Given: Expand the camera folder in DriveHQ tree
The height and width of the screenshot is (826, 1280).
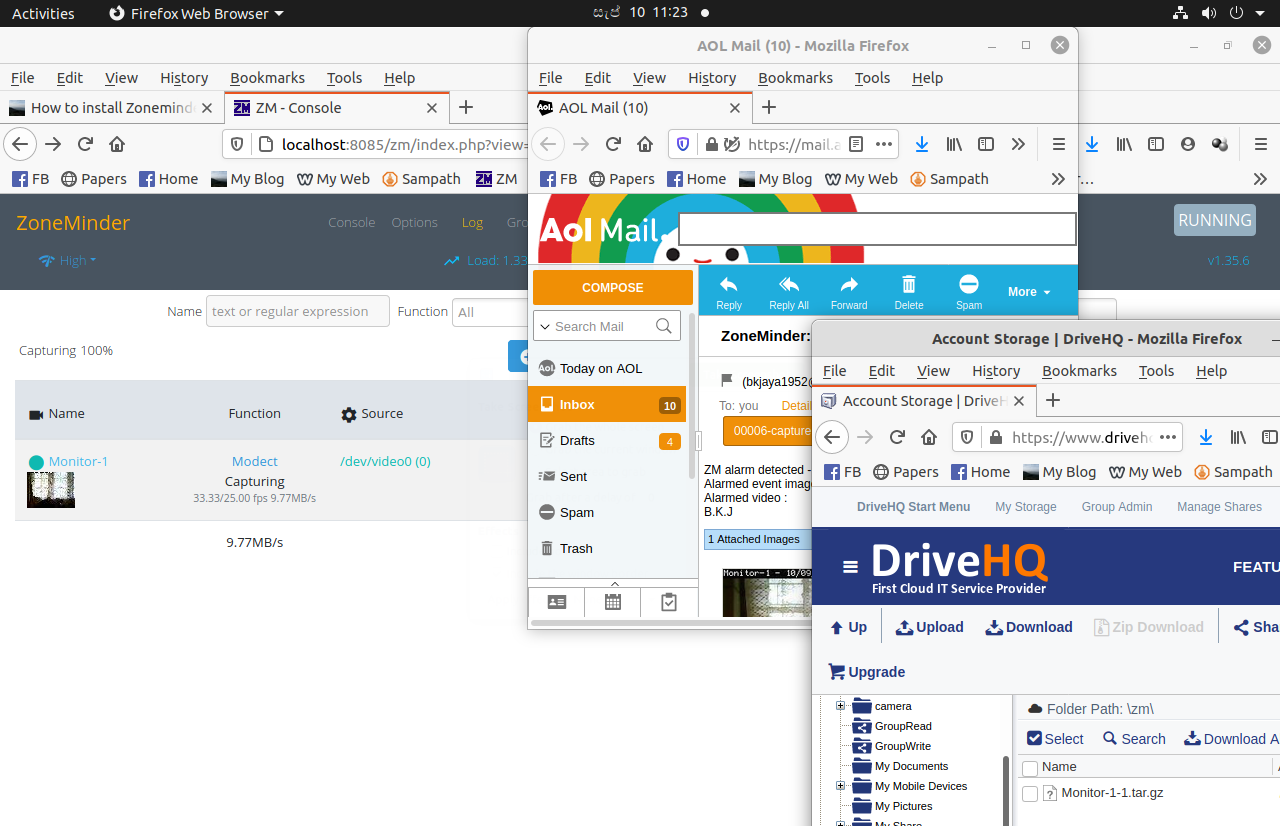Looking at the screenshot, I should point(841,706).
